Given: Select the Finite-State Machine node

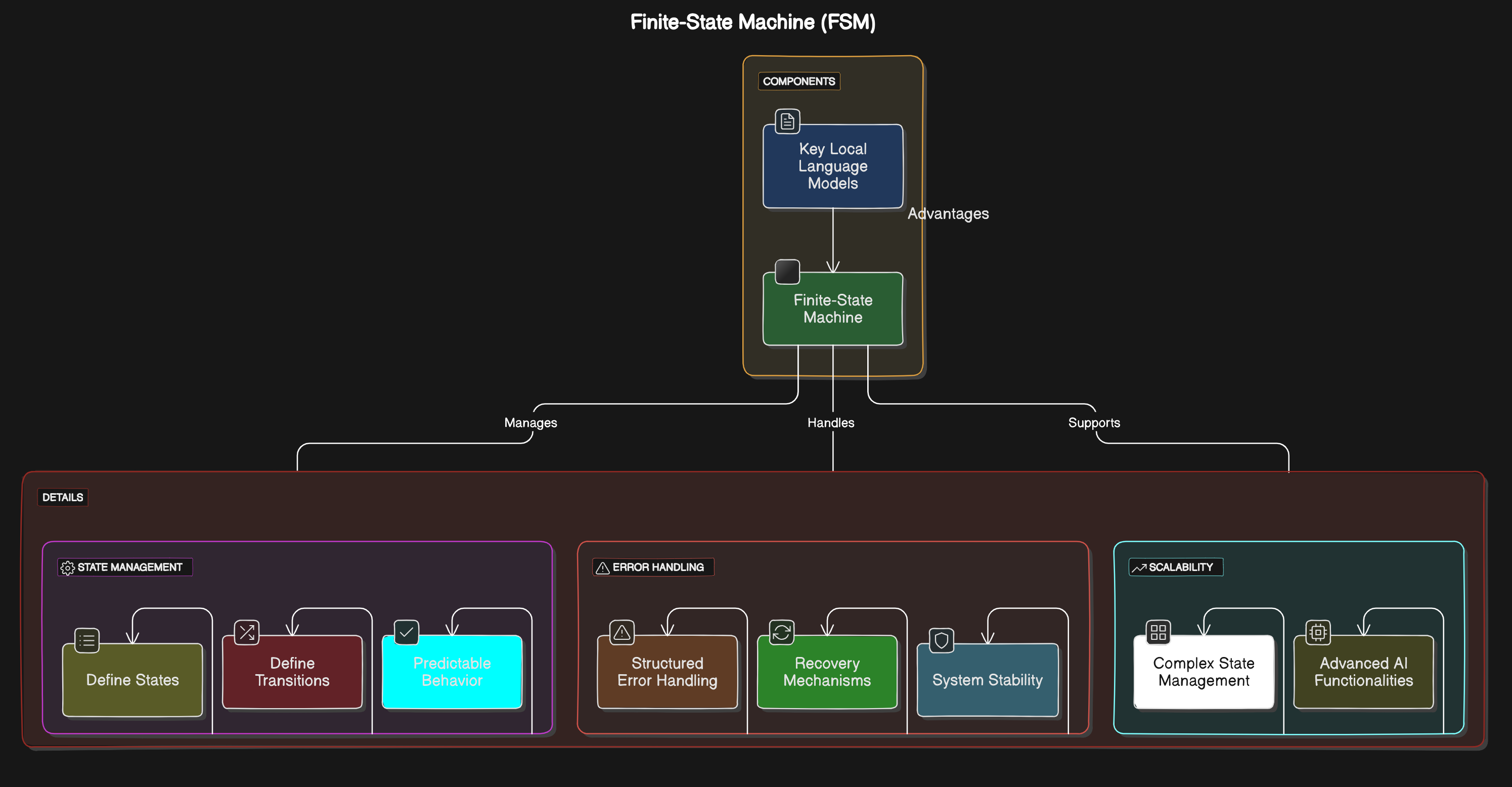Looking at the screenshot, I should [x=832, y=309].
